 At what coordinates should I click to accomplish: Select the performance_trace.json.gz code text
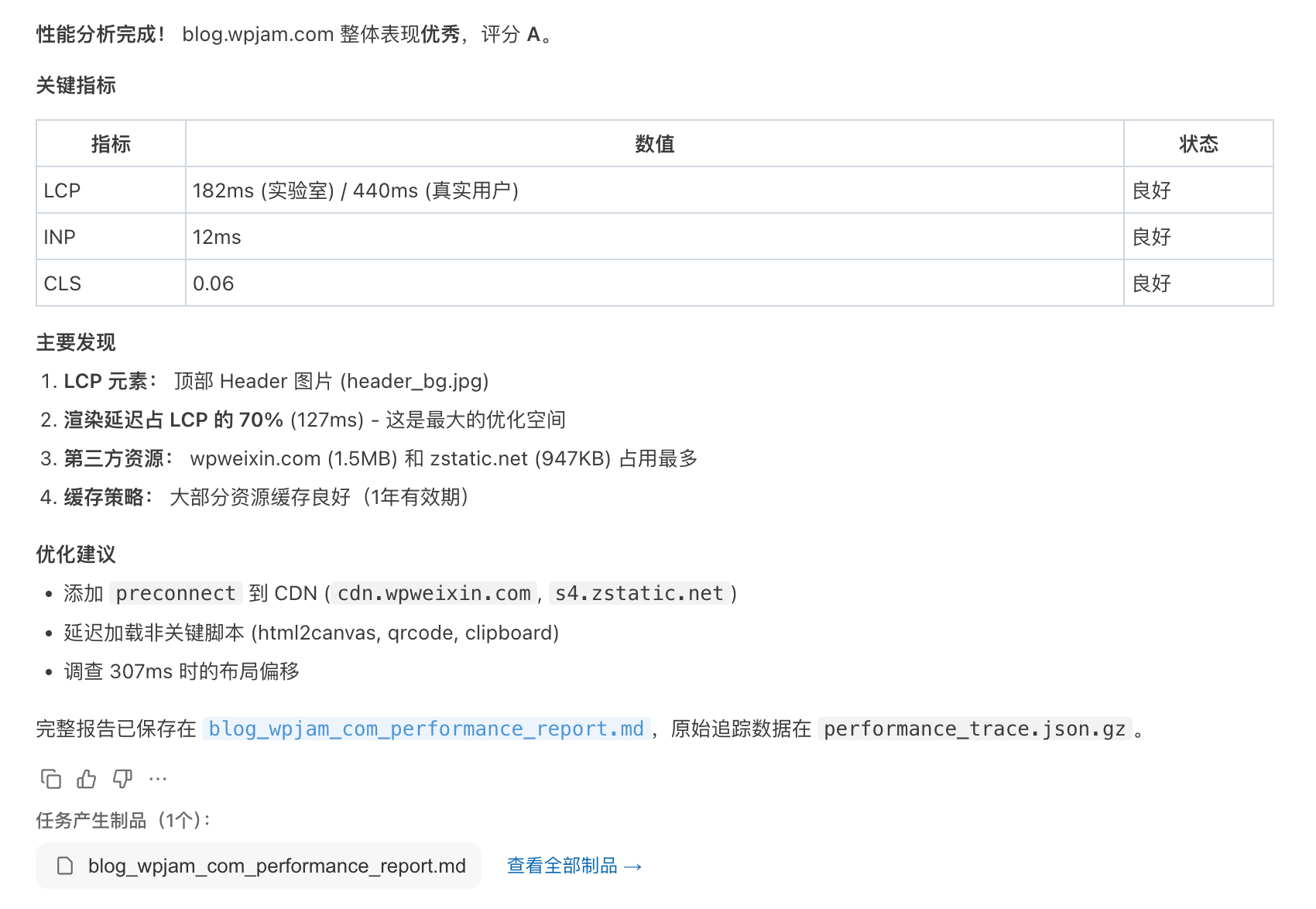(973, 728)
